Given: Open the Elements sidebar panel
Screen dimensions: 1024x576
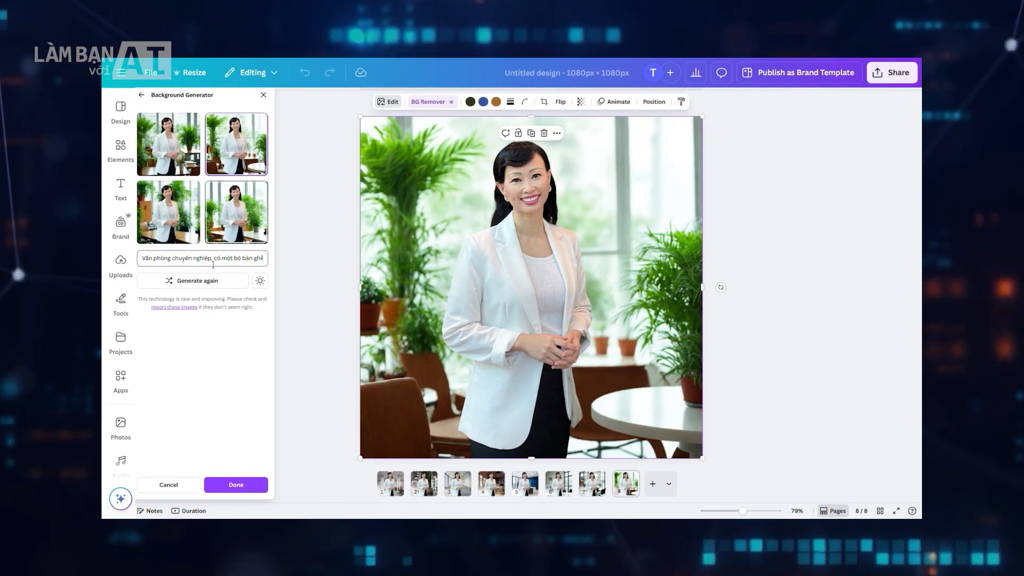Looking at the screenshot, I should click(120, 150).
